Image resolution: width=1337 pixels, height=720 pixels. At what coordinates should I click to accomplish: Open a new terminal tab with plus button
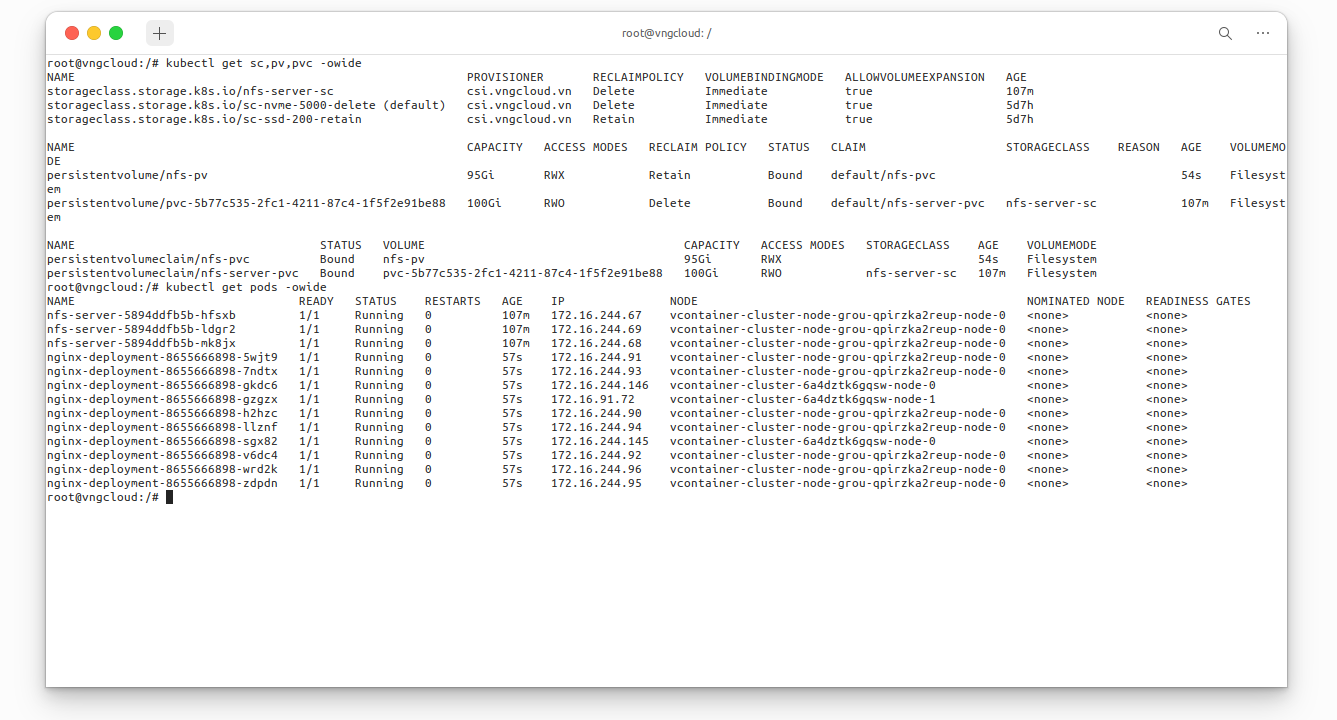(159, 33)
